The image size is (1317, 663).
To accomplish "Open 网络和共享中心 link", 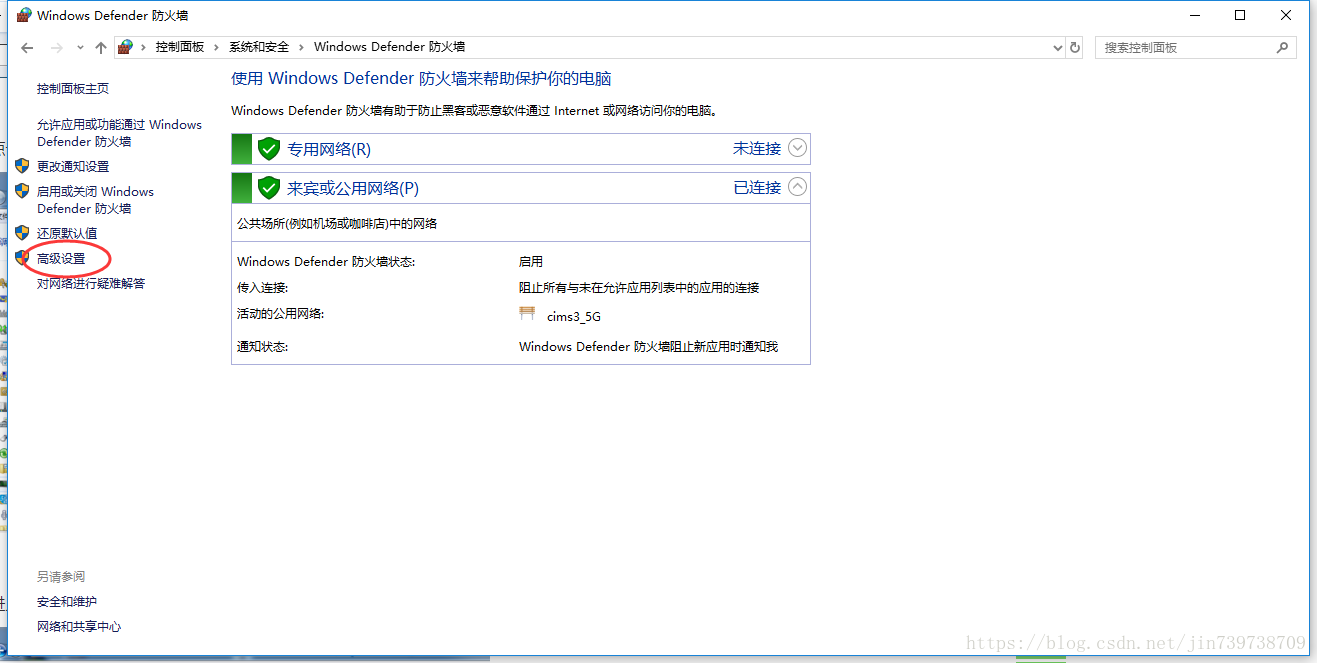I will point(79,627).
